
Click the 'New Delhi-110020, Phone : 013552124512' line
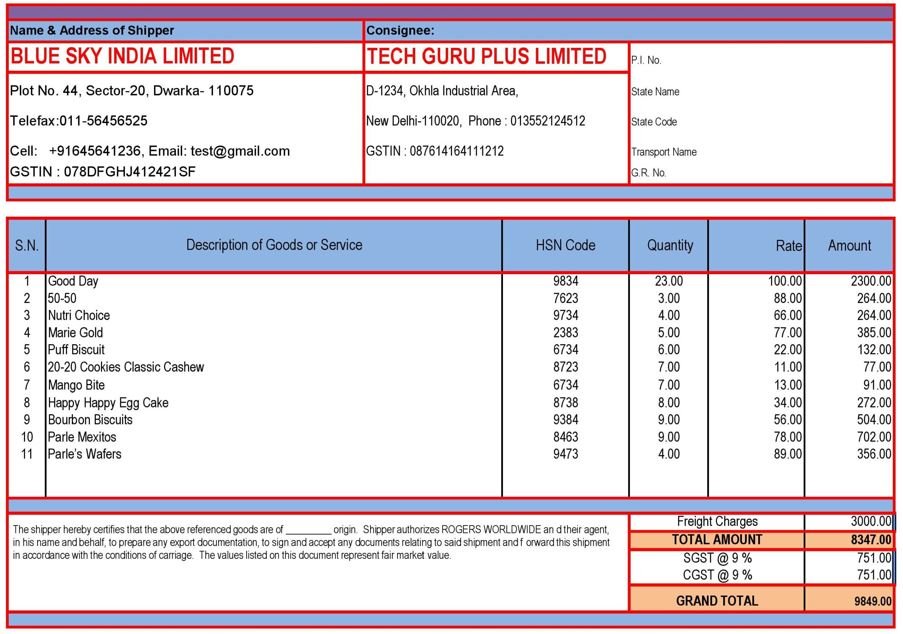point(476,121)
